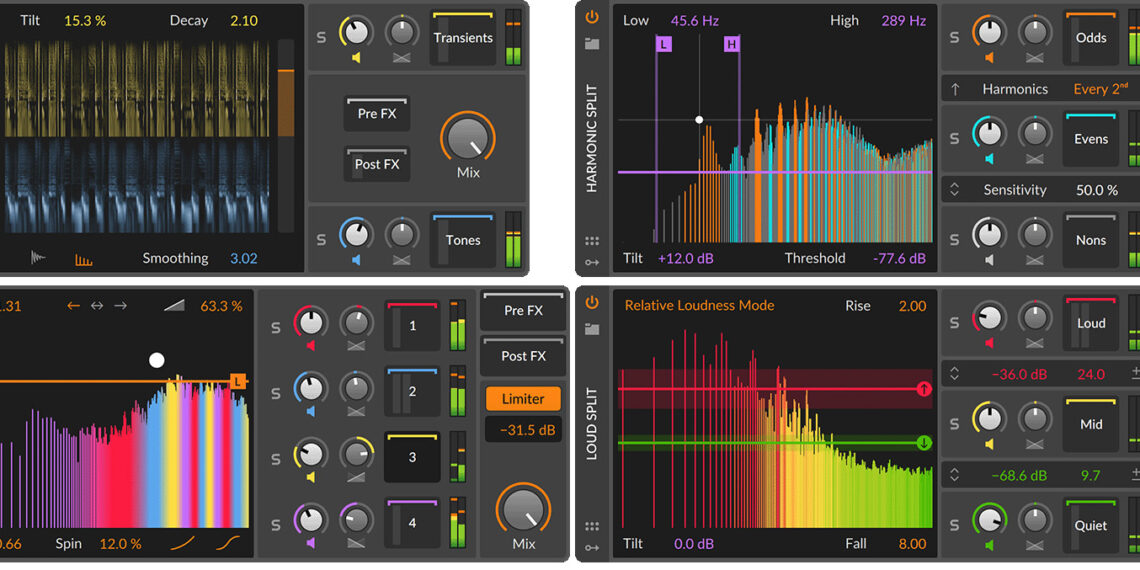This screenshot has height=570, width=1140.
Task: Click the purple H high frequency marker
Action: [731, 44]
